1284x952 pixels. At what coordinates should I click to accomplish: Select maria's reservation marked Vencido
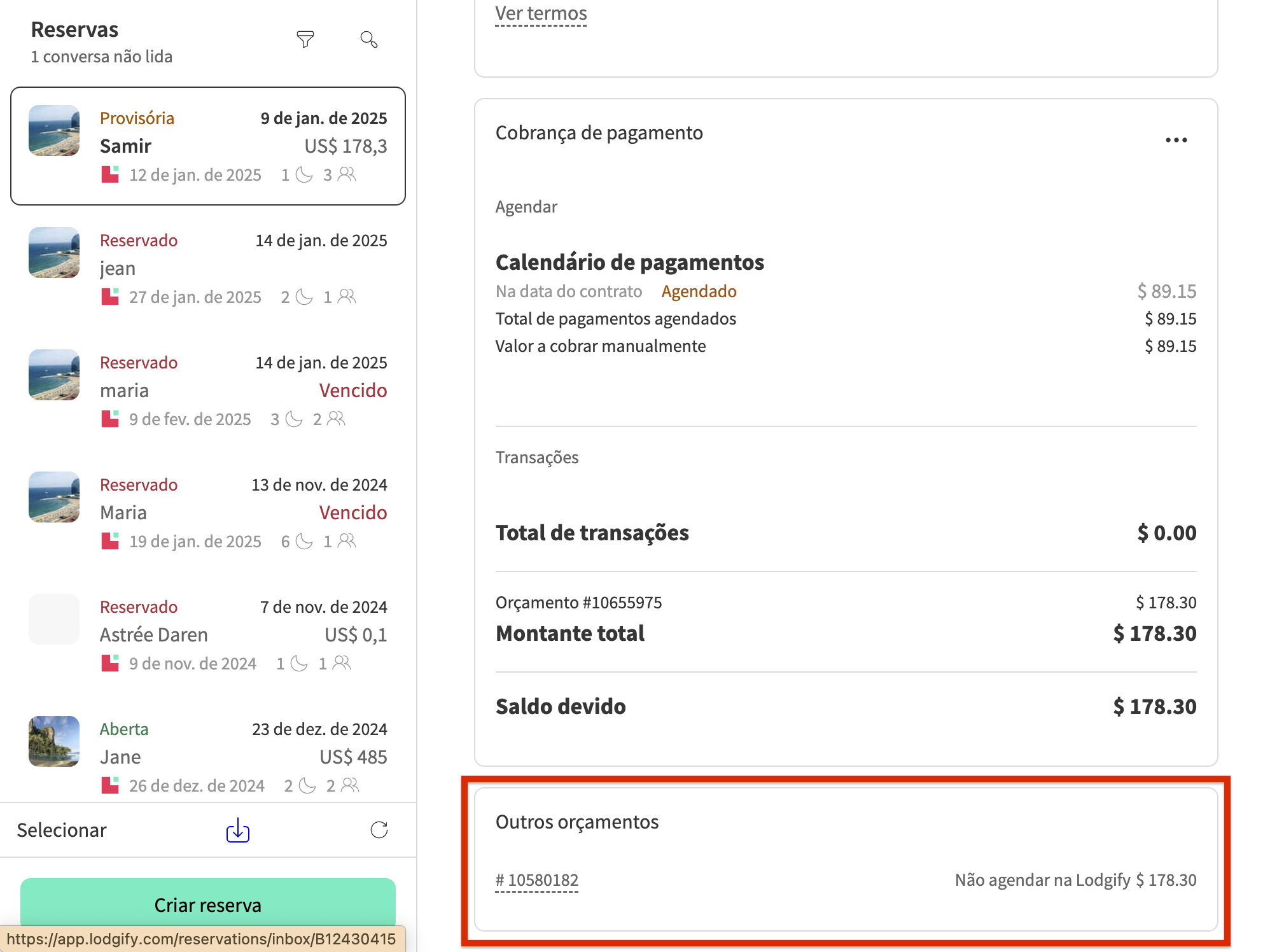tap(208, 389)
